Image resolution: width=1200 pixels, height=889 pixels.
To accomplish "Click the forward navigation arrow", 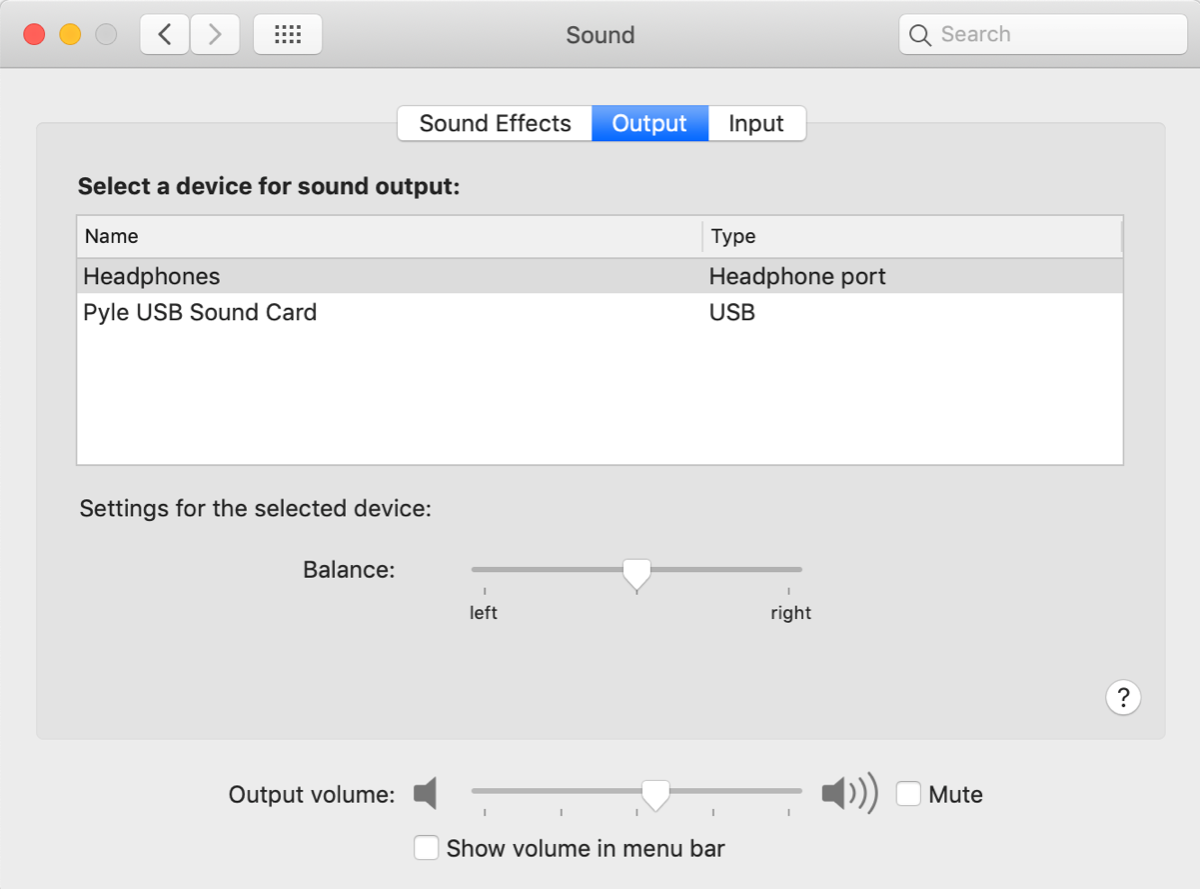I will (214, 35).
